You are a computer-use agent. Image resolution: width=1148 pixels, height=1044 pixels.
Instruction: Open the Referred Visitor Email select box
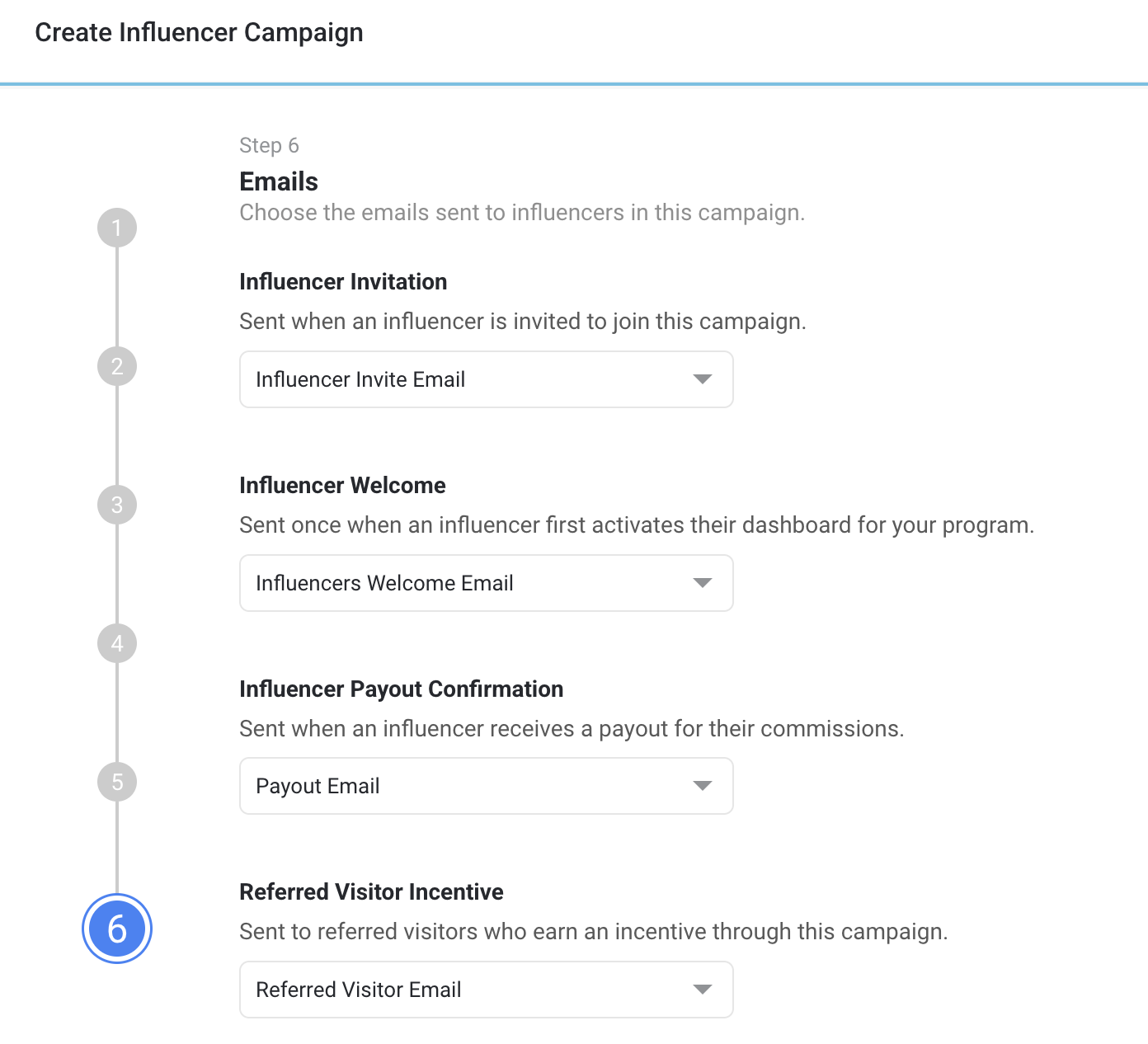click(487, 990)
